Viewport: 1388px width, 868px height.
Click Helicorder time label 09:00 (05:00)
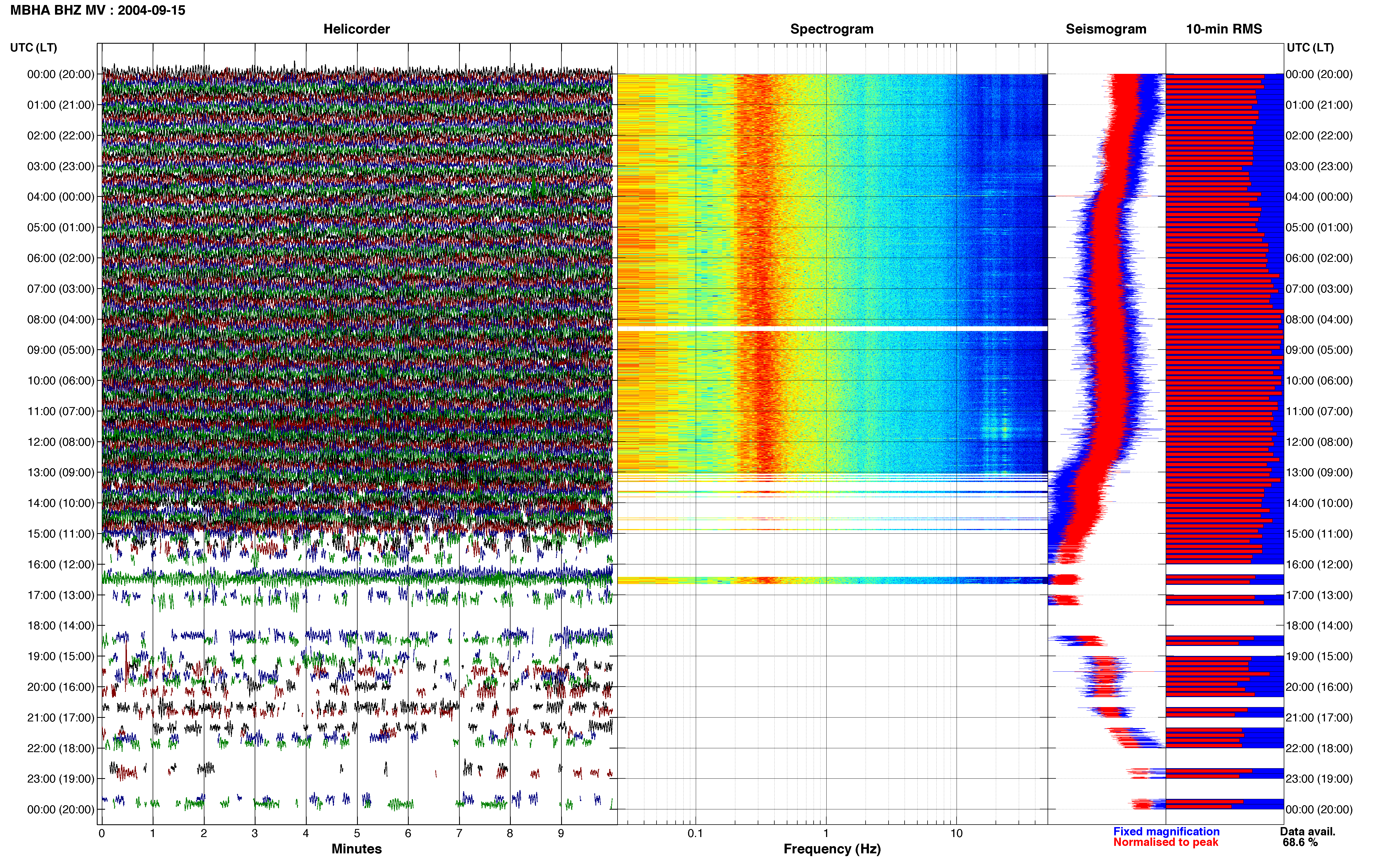pos(61,350)
